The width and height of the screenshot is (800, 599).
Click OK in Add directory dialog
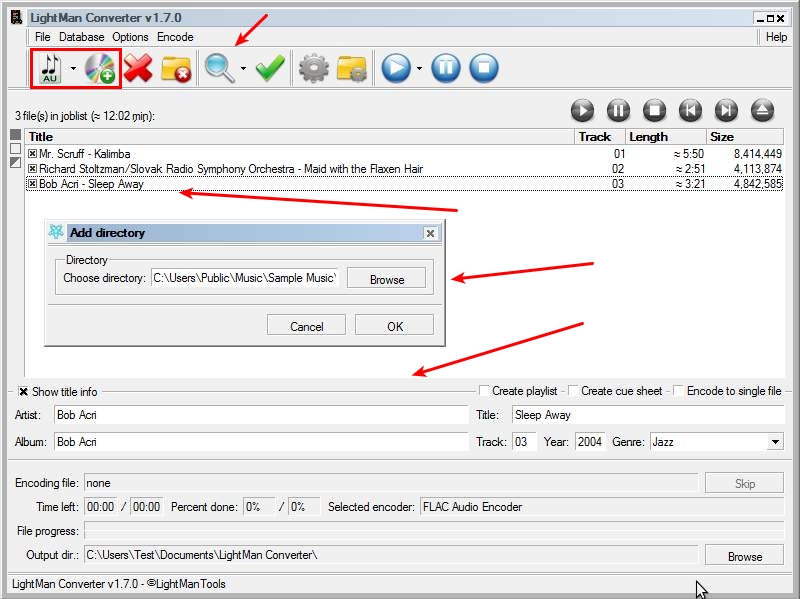pyautogui.click(x=394, y=326)
